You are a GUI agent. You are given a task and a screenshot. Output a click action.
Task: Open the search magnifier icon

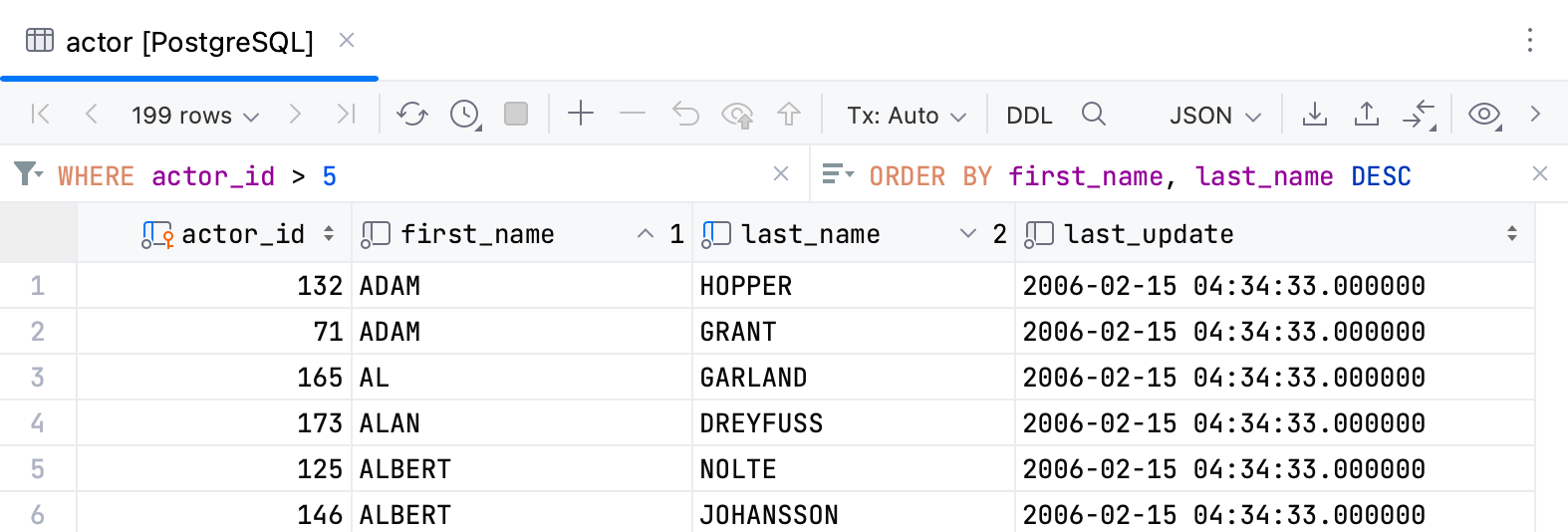tap(1093, 115)
